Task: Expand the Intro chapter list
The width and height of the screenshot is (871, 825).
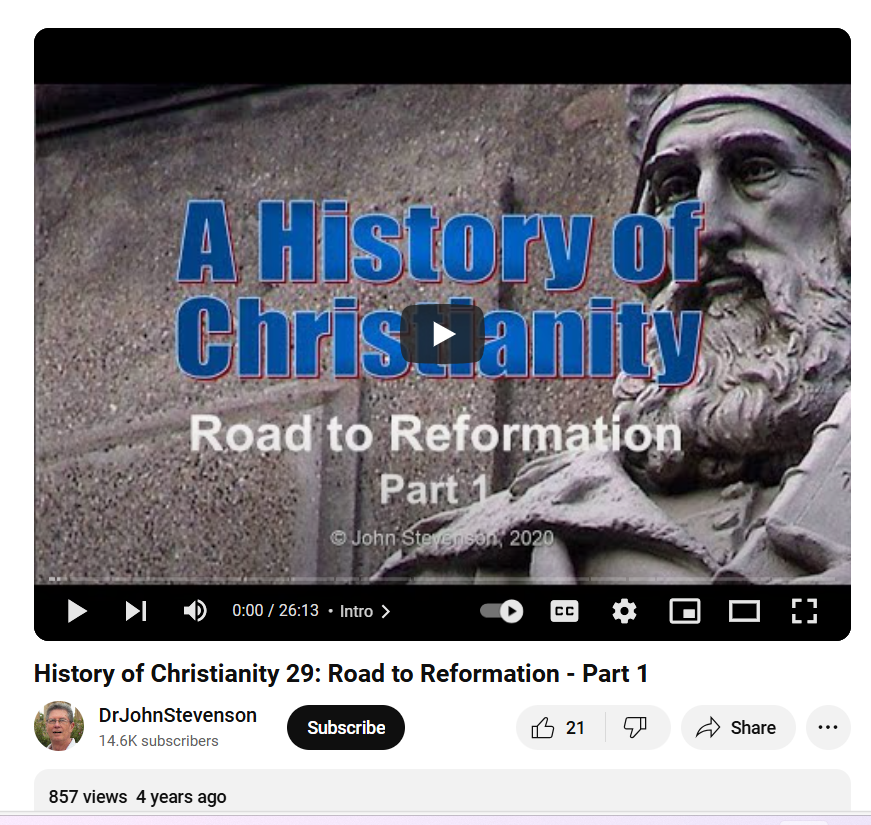Action: 364,611
